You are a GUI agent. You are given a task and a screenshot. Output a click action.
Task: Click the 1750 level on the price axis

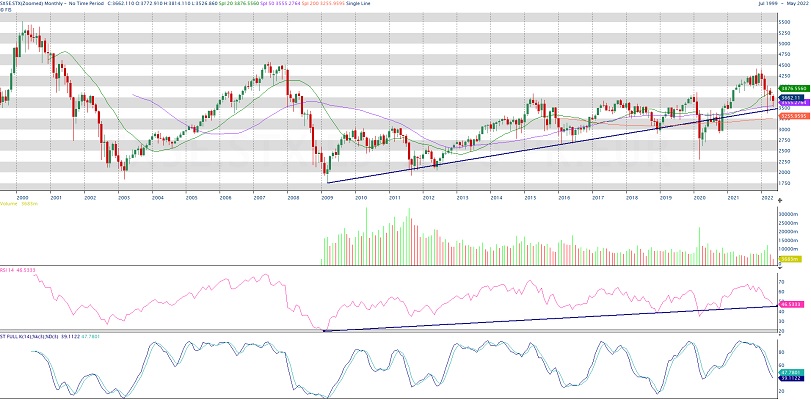tap(785, 183)
